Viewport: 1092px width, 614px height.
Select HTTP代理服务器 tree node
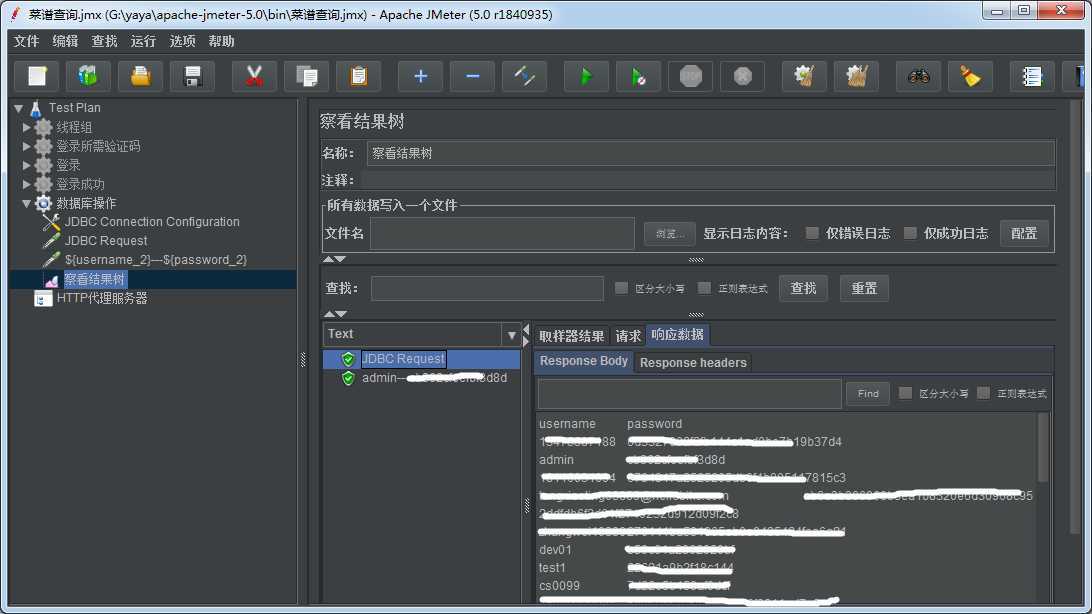tap(102, 298)
